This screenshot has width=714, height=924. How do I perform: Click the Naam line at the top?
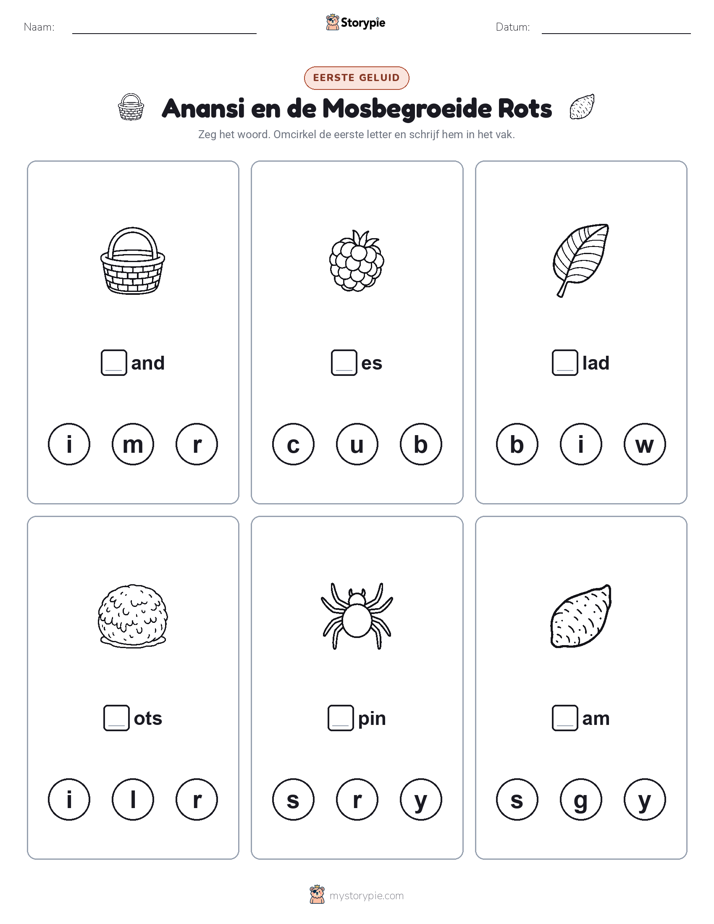(164, 27)
